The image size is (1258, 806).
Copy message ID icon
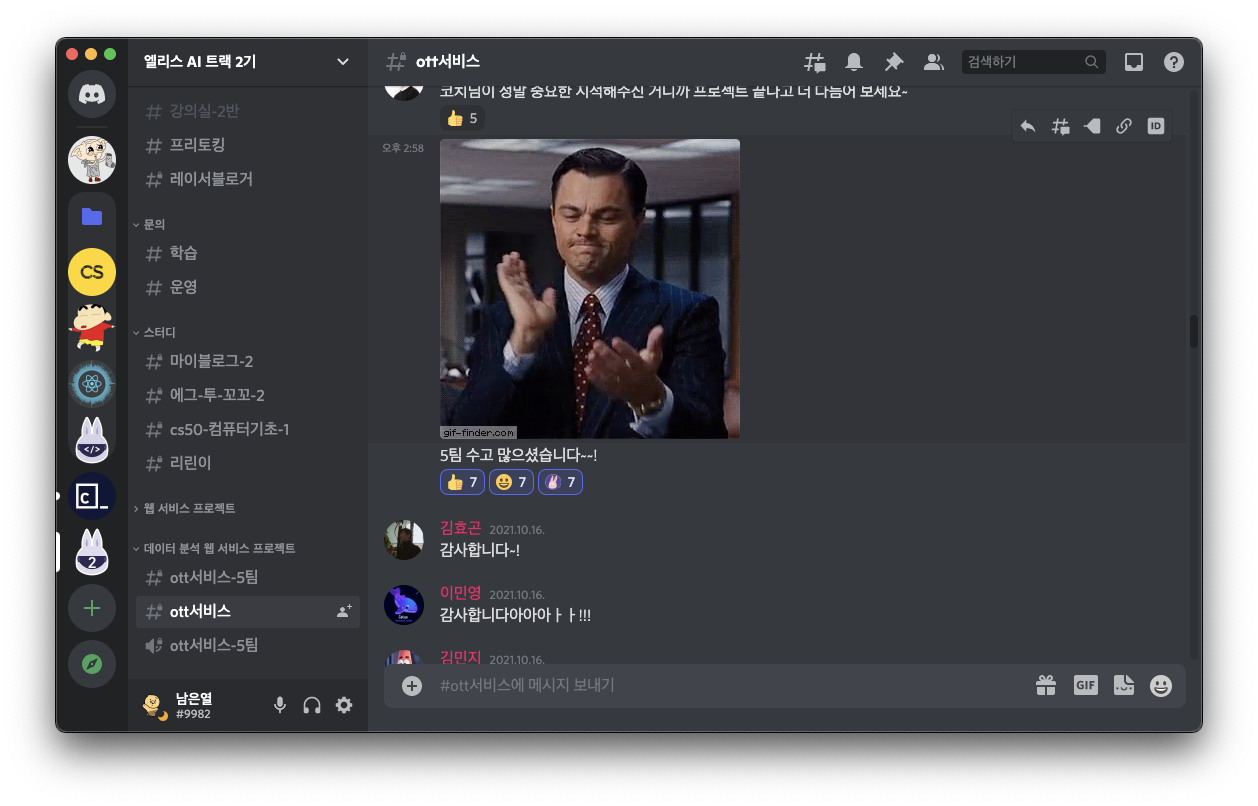tap(1156, 126)
